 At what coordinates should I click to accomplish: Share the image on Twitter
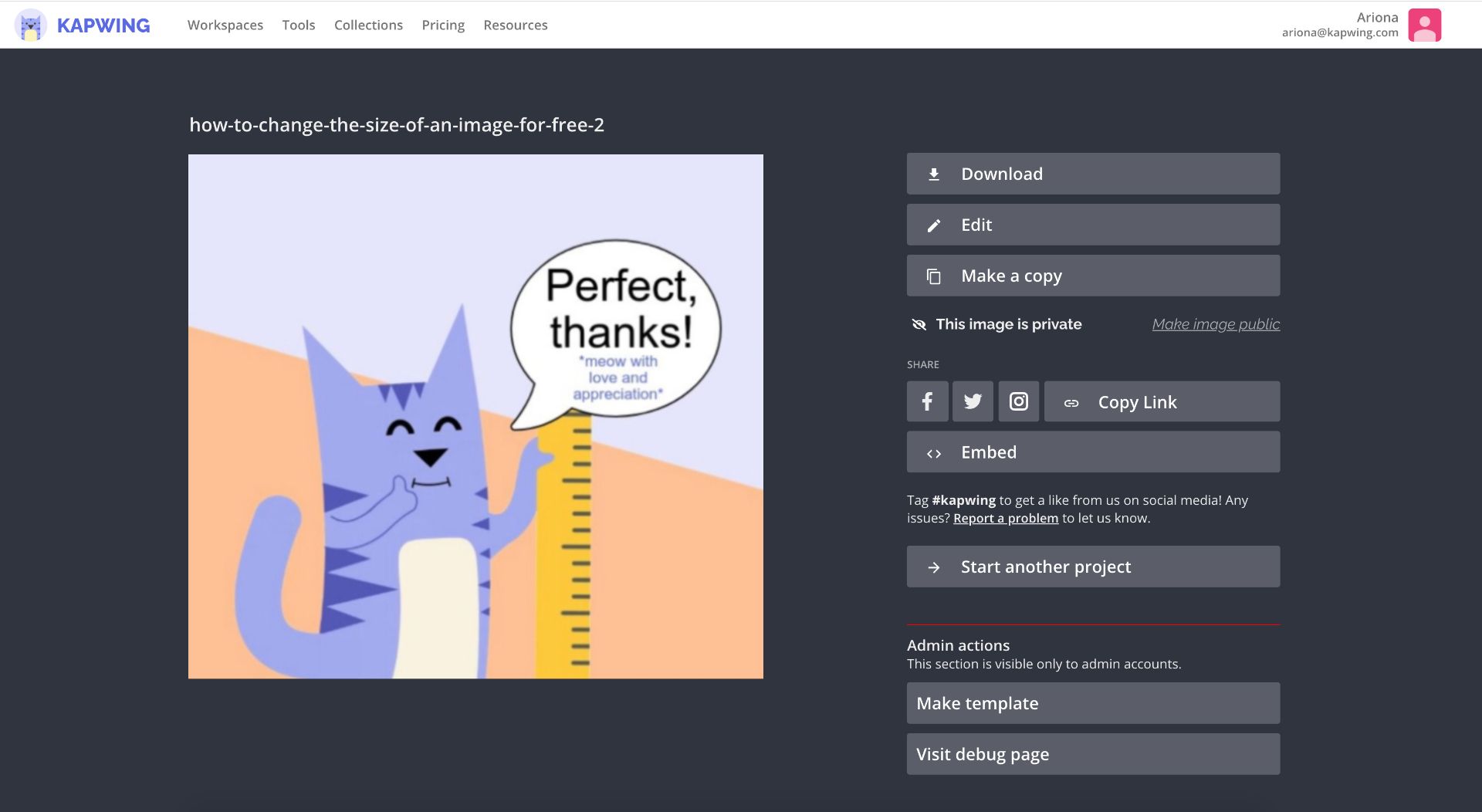(x=973, y=401)
